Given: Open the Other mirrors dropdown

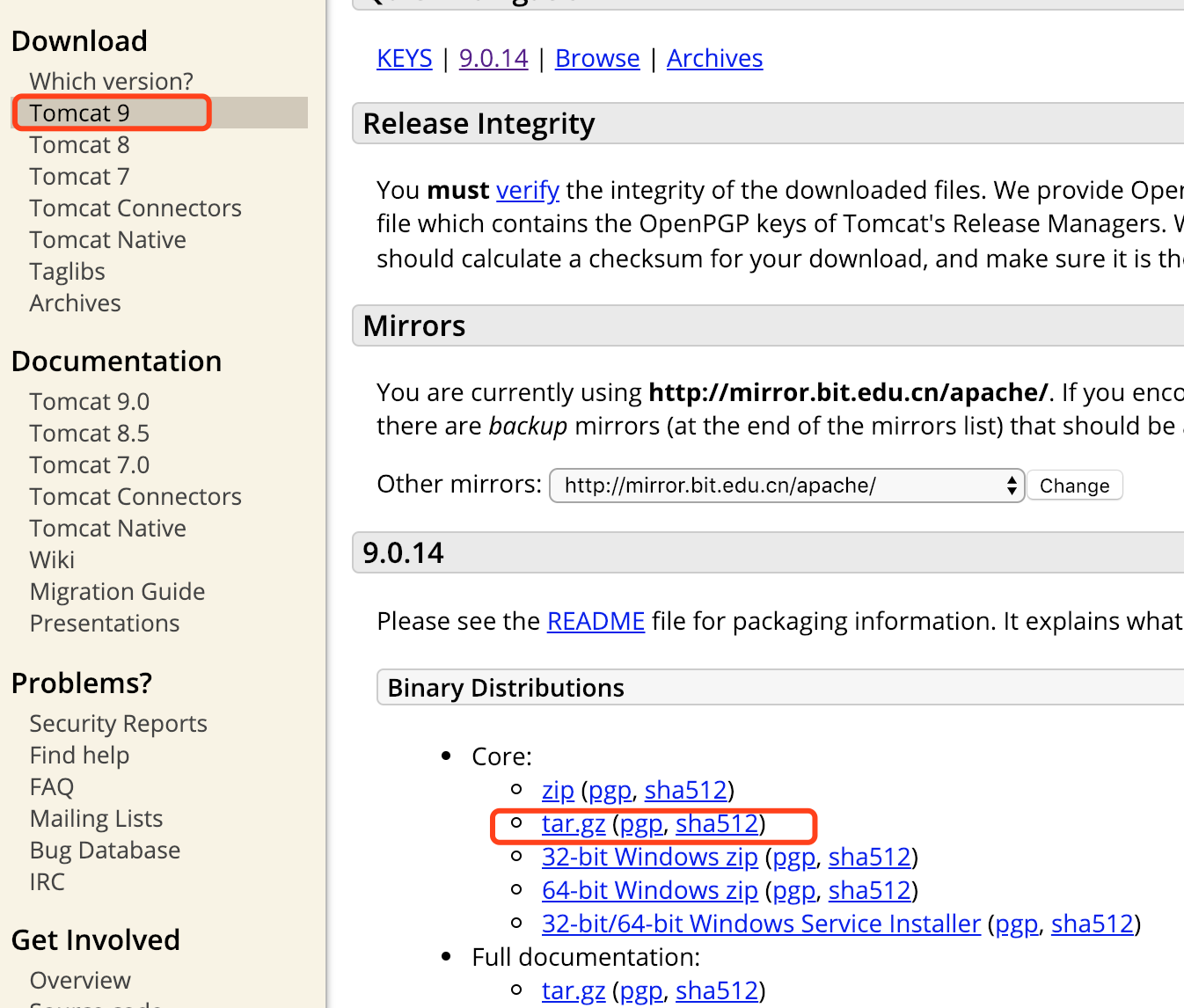Looking at the screenshot, I should (786, 486).
